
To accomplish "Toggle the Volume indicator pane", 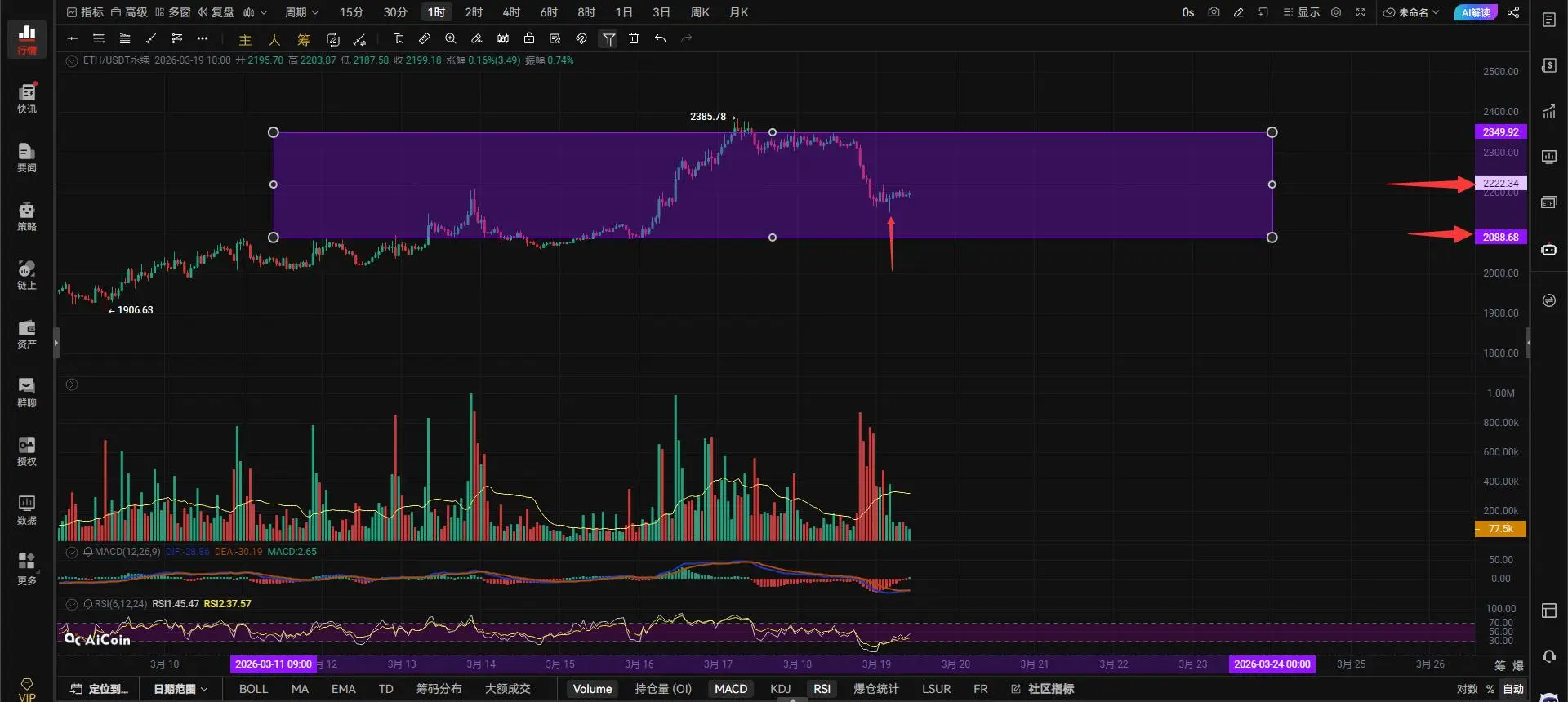I will 592,689.
